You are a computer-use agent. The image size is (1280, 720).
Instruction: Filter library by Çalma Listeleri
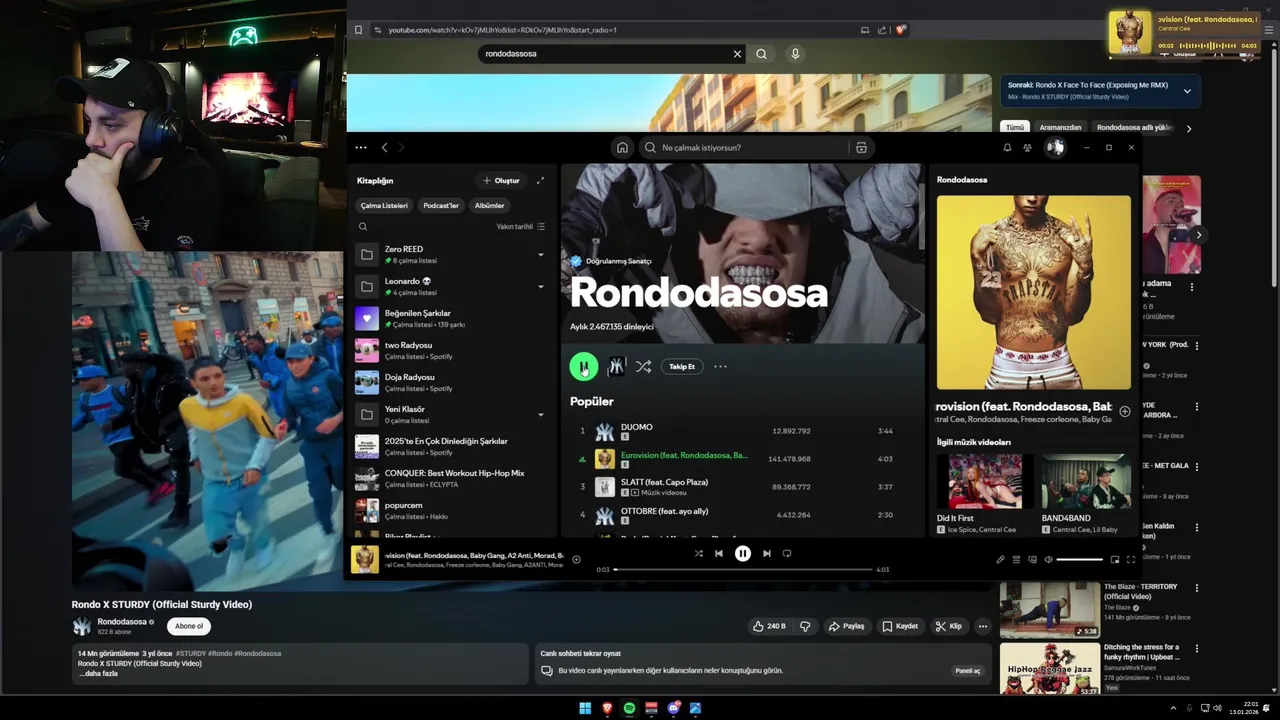pos(384,206)
